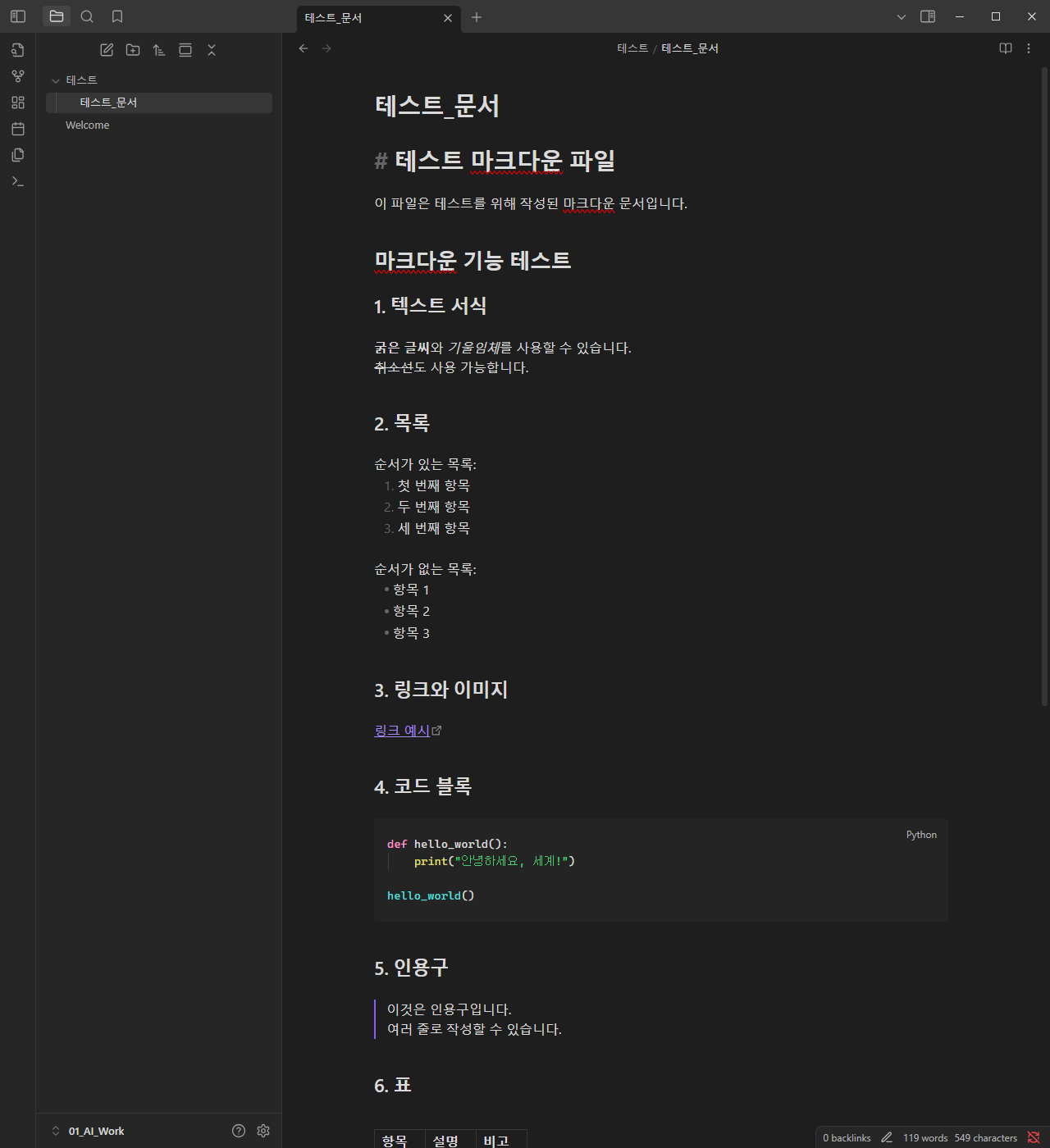The height and width of the screenshot is (1148, 1050).
Task: Close the 테스트_문서 tab
Action: pos(448,17)
